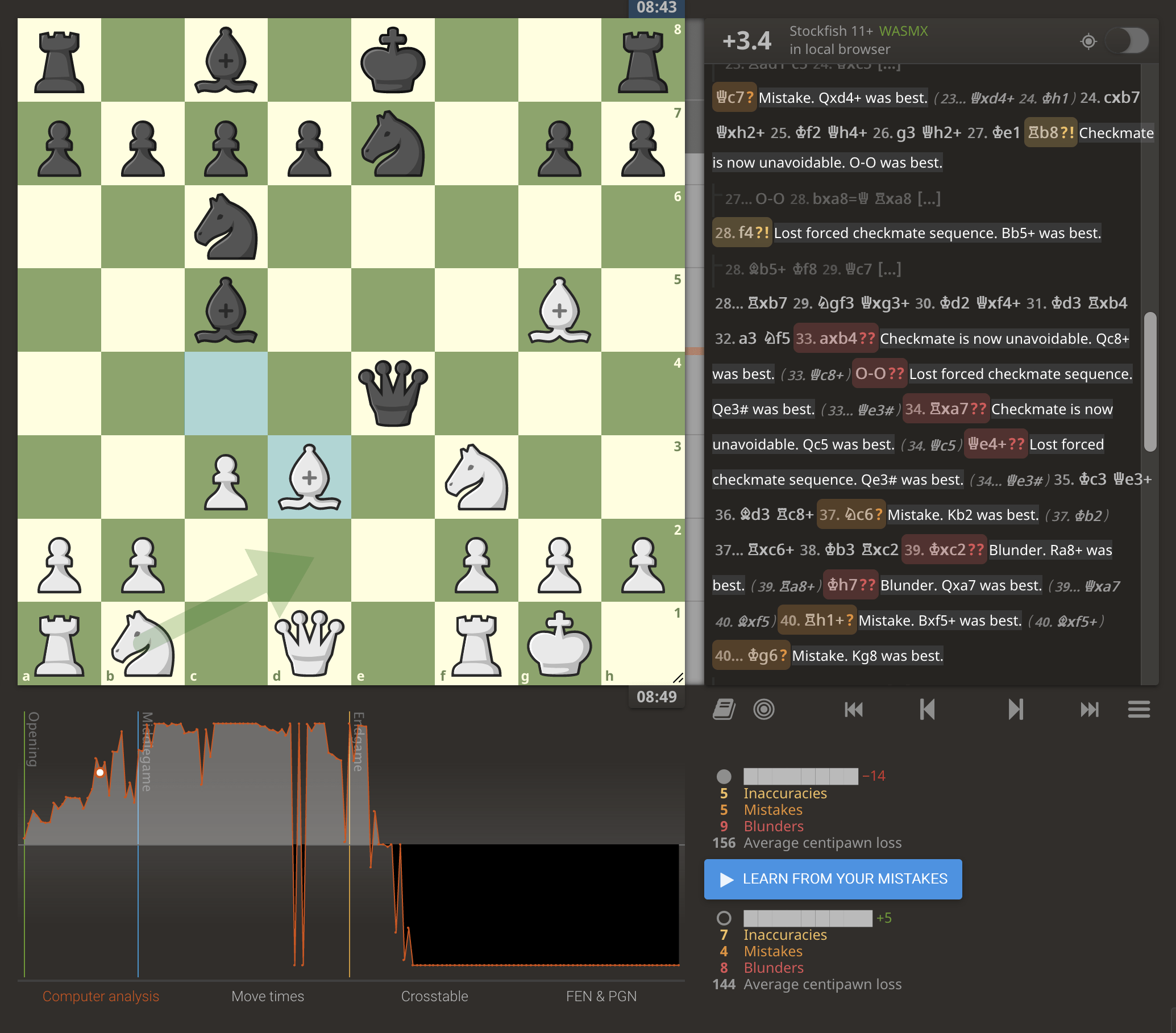Jump to the first move of the game
This screenshot has width=1176, height=1033.
[x=854, y=710]
